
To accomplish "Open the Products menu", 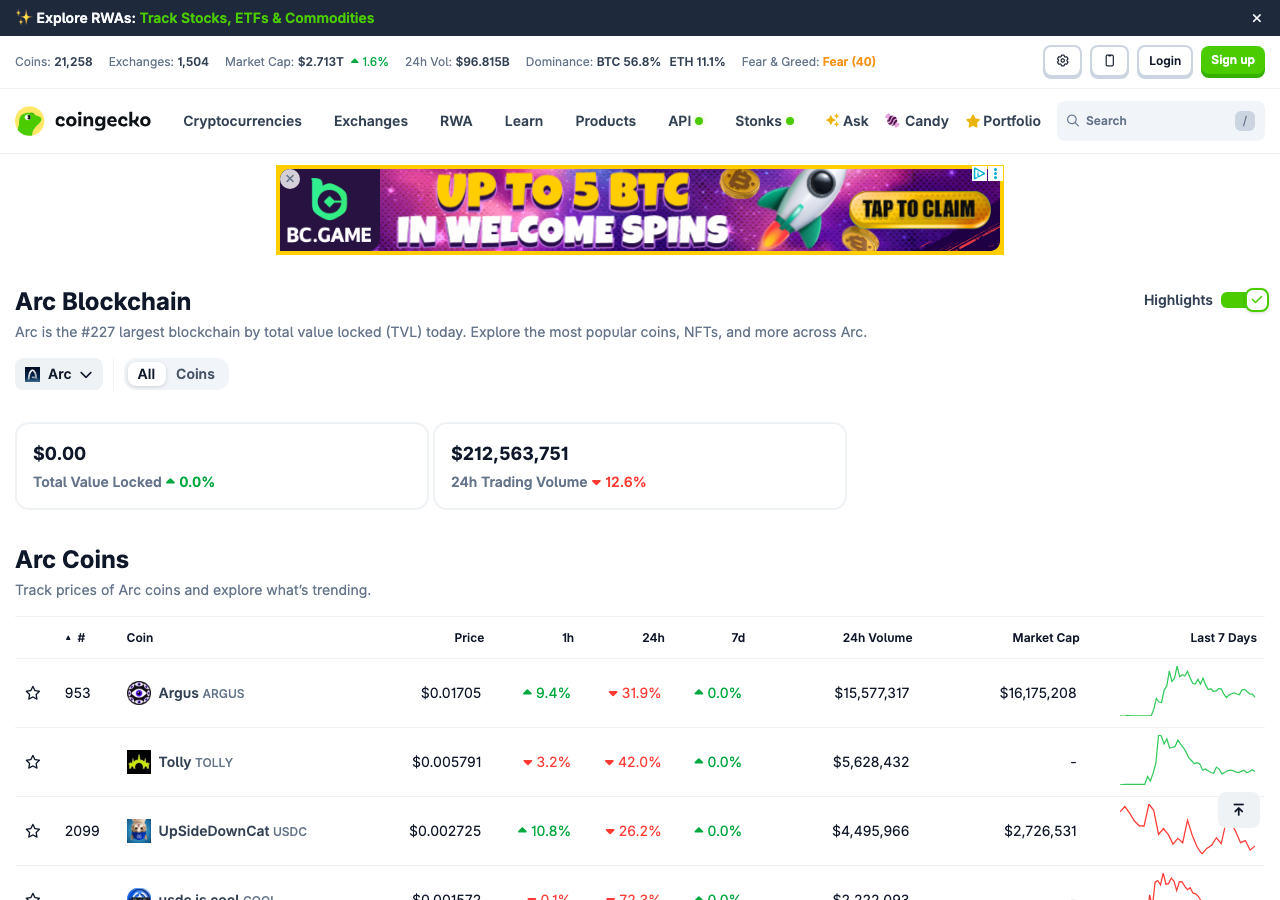I will tap(605, 121).
